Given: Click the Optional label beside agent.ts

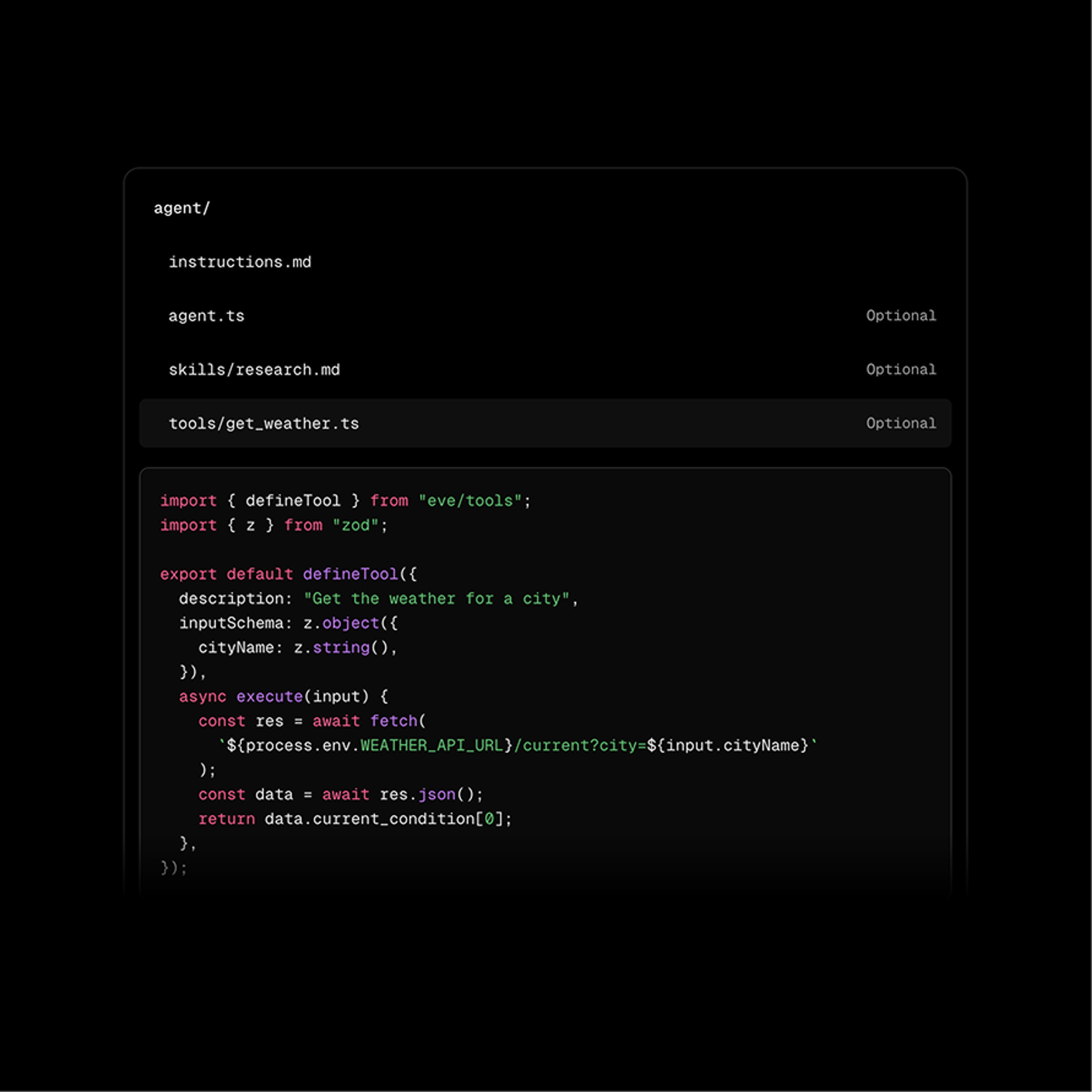Looking at the screenshot, I should (x=901, y=315).
